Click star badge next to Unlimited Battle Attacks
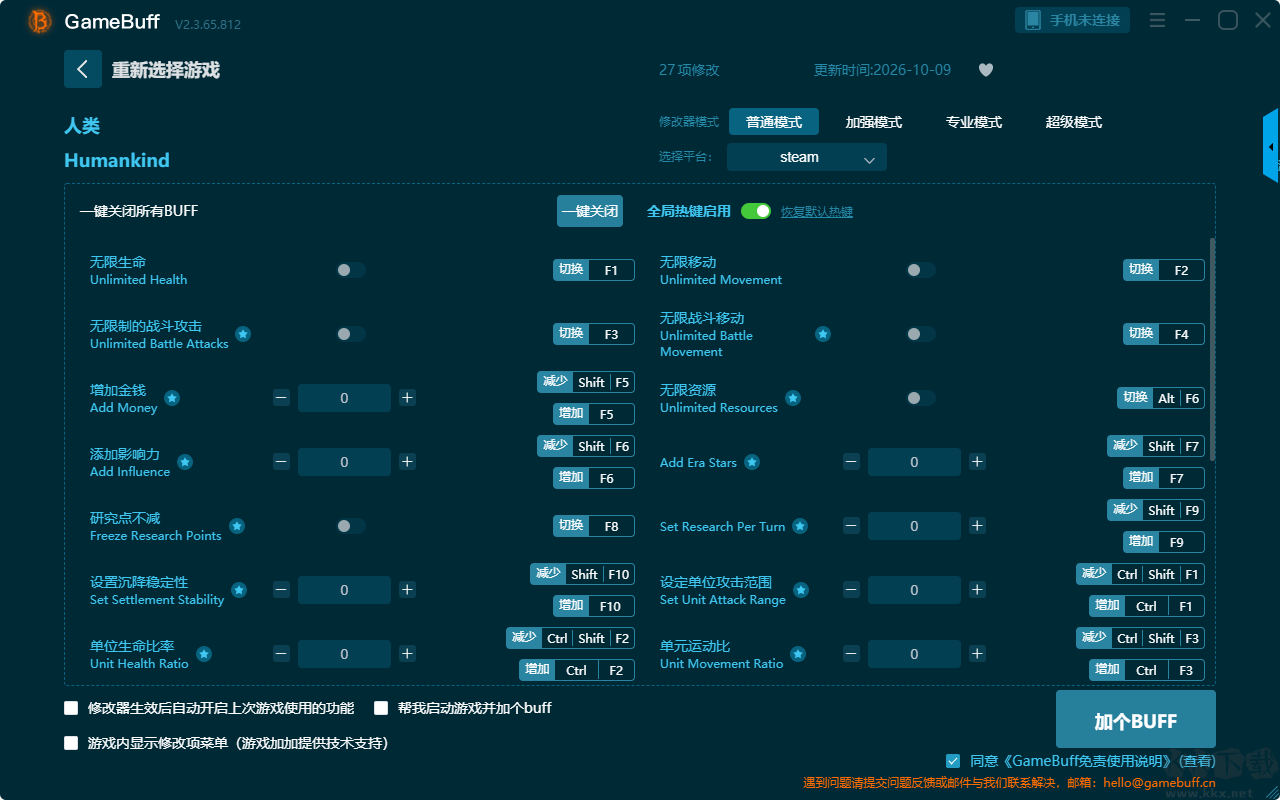1280x800 pixels. (243, 334)
